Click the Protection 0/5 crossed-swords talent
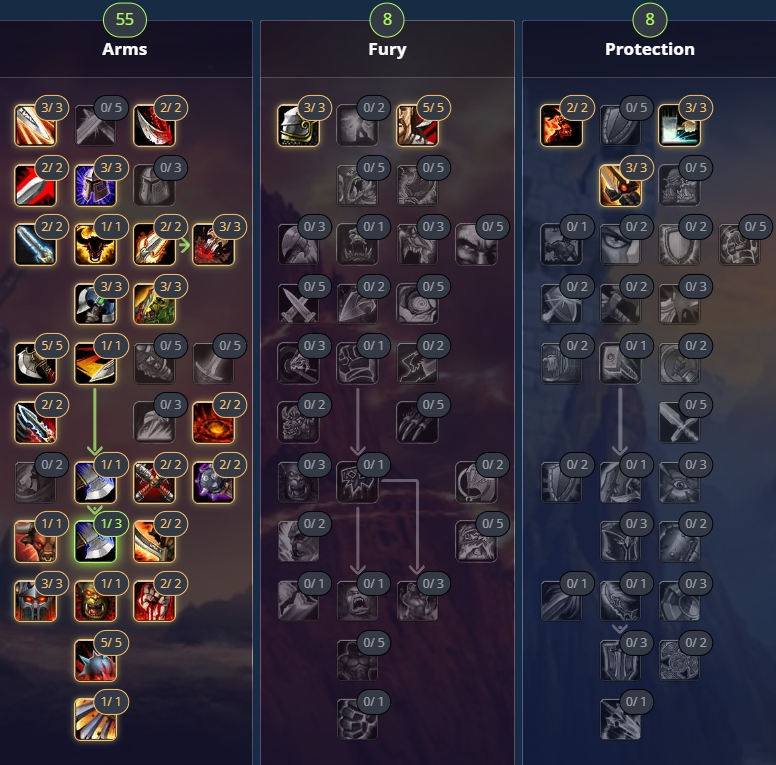 click(x=679, y=422)
